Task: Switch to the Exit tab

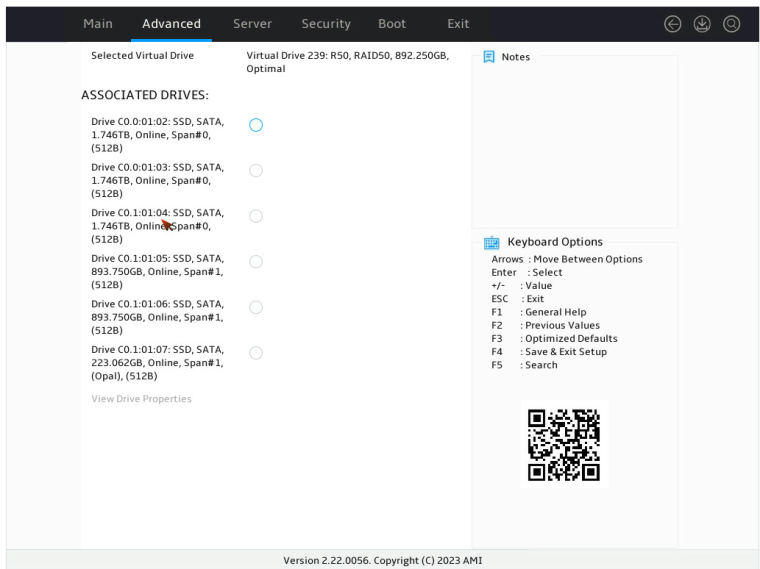Action: click(458, 24)
